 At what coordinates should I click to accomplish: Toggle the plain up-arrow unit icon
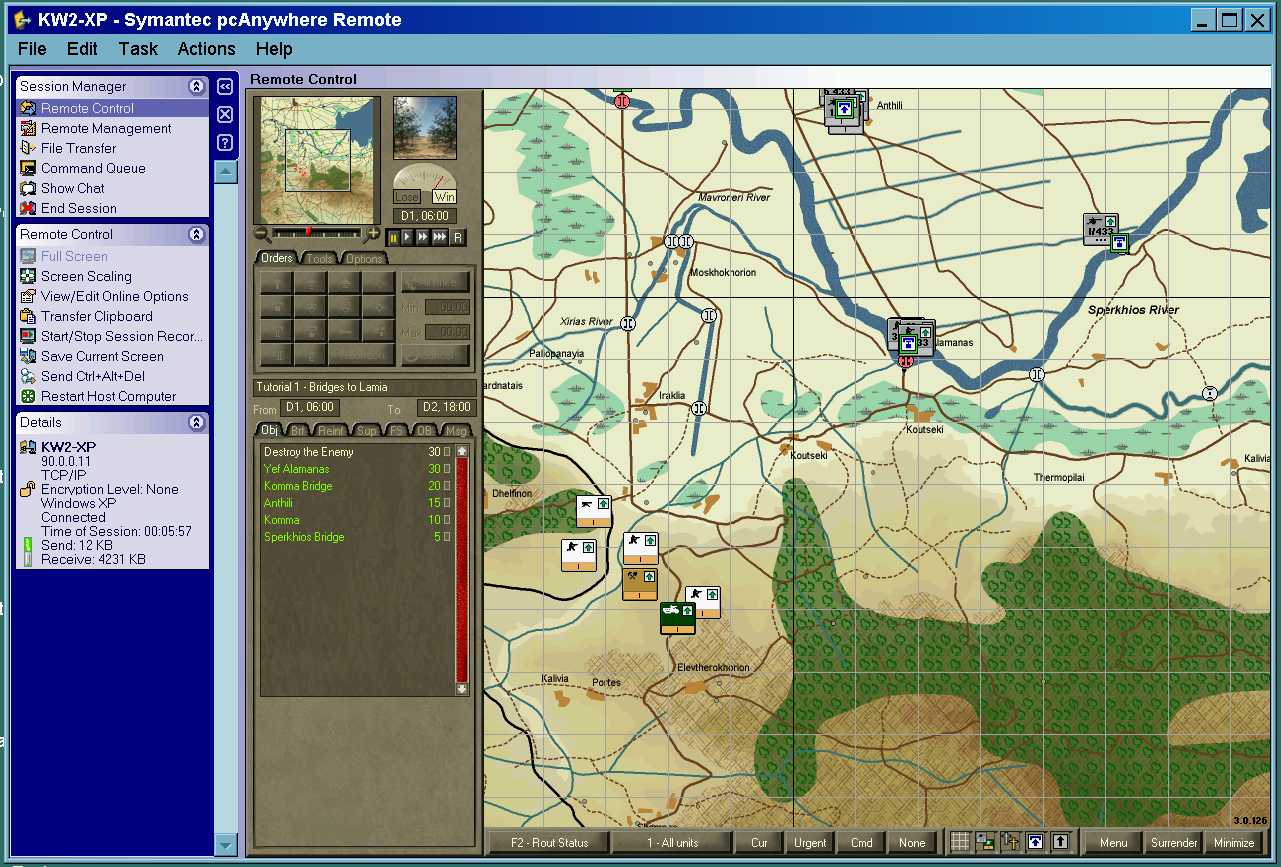[1060, 842]
